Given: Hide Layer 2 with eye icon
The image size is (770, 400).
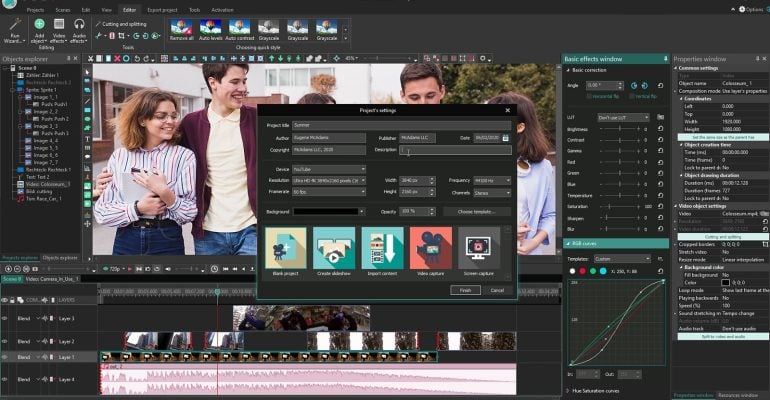Looking at the screenshot, I should coord(5,341).
